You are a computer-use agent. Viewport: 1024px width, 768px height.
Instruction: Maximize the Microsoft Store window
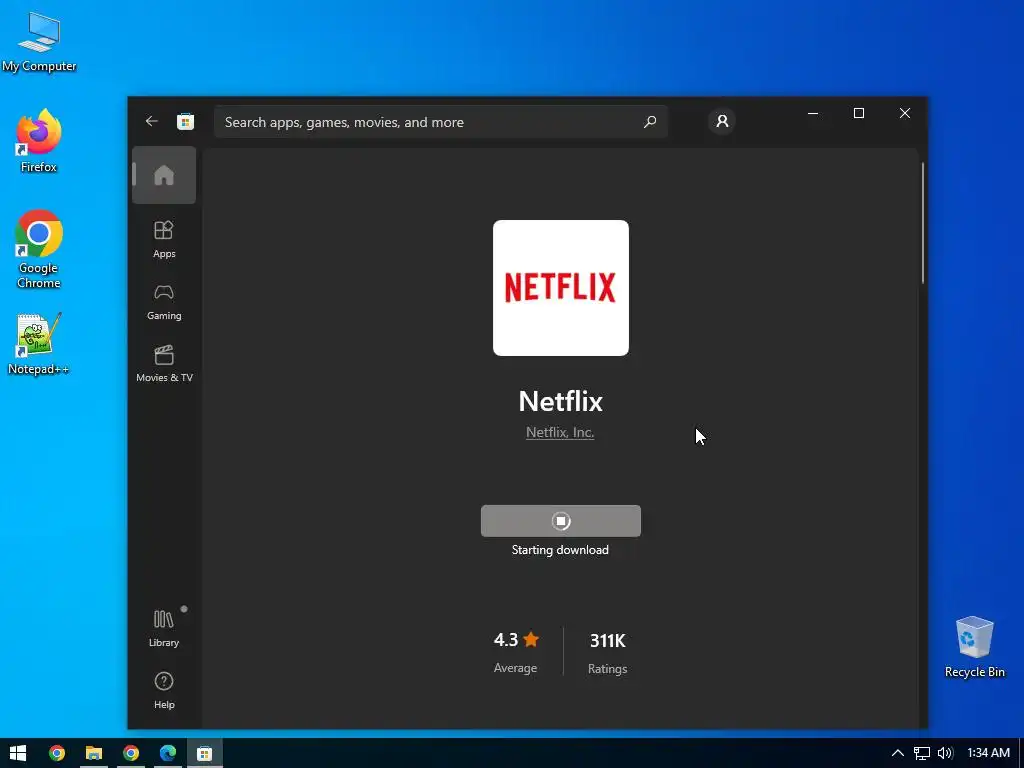(859, 114)
